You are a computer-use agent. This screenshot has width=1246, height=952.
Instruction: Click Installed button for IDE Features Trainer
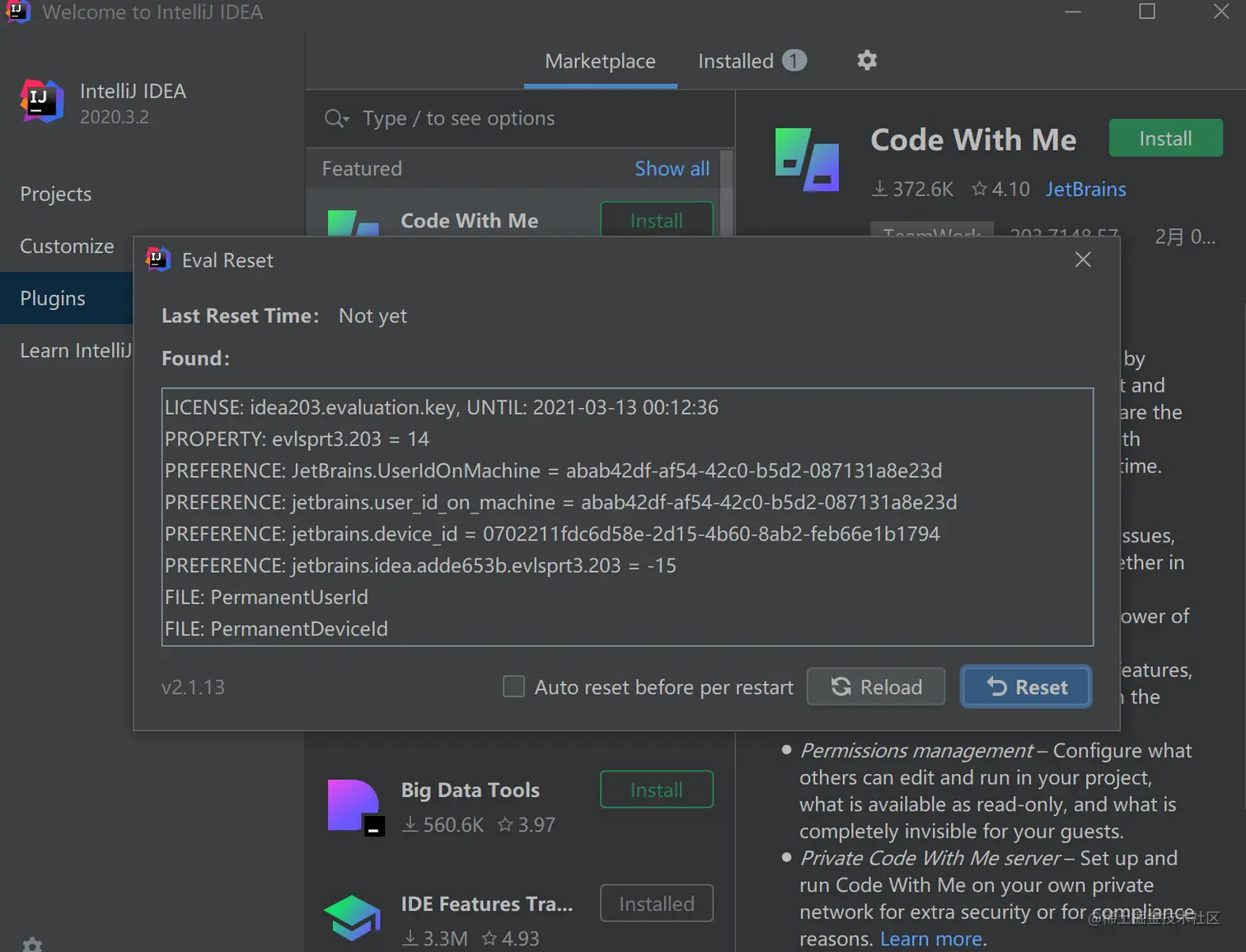656,903
